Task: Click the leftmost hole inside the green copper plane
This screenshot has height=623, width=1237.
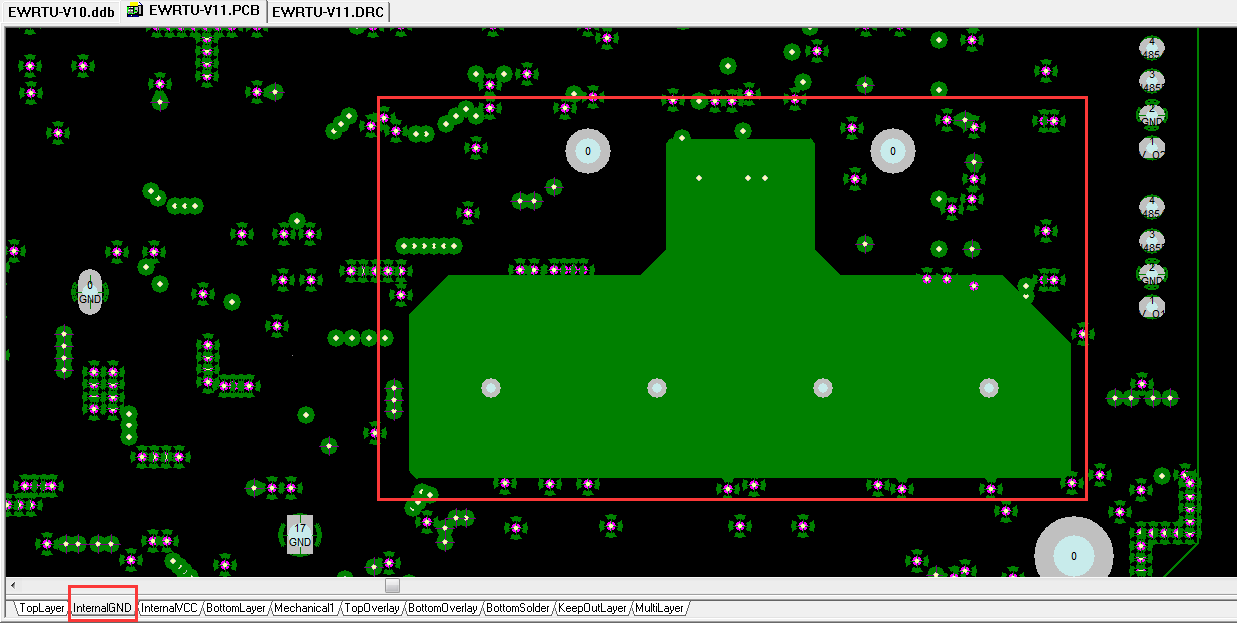Action: [490, 388]
